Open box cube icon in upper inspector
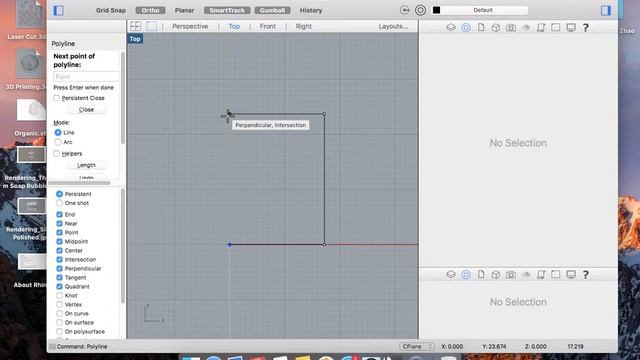Image resolution: width=640 pixels, height=360 pixels. tap(496, 27)
